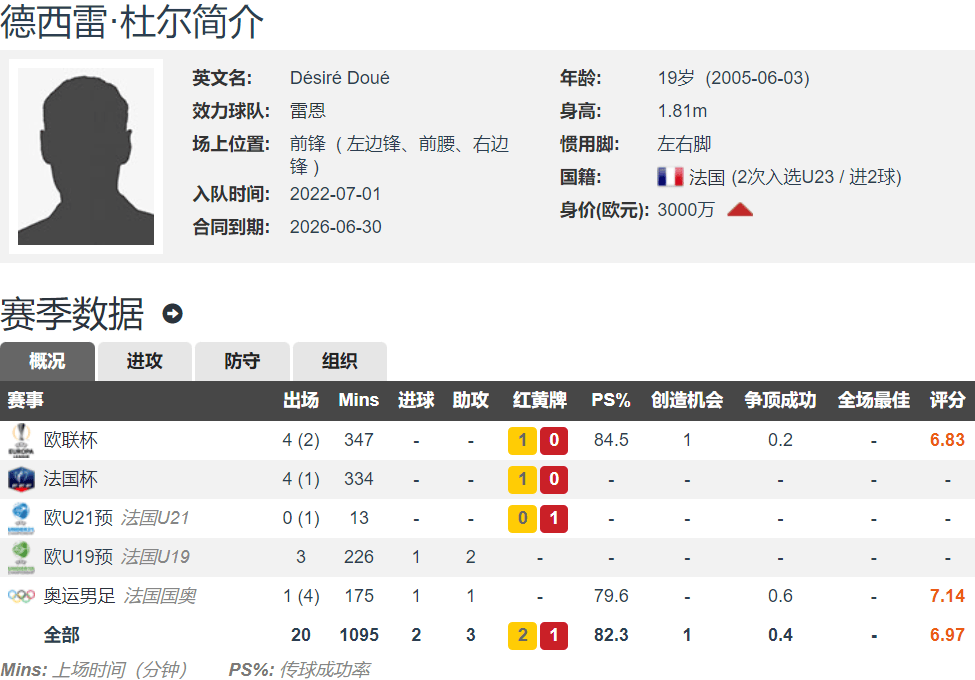Click the 评分 column header
This screenshot has width=975, height=680.
(x=947, y=400)
